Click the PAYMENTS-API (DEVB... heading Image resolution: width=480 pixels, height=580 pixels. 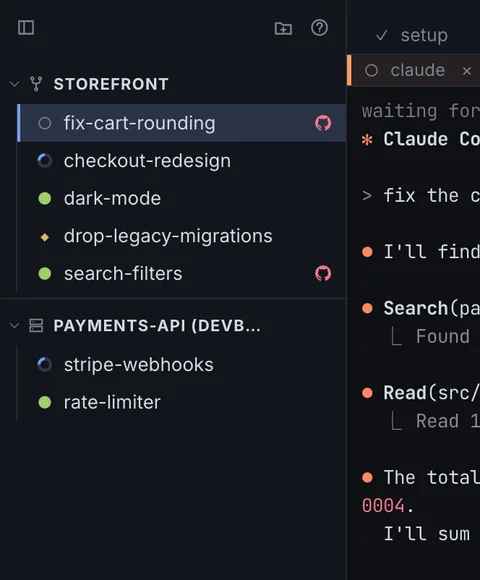coord(157,326)
